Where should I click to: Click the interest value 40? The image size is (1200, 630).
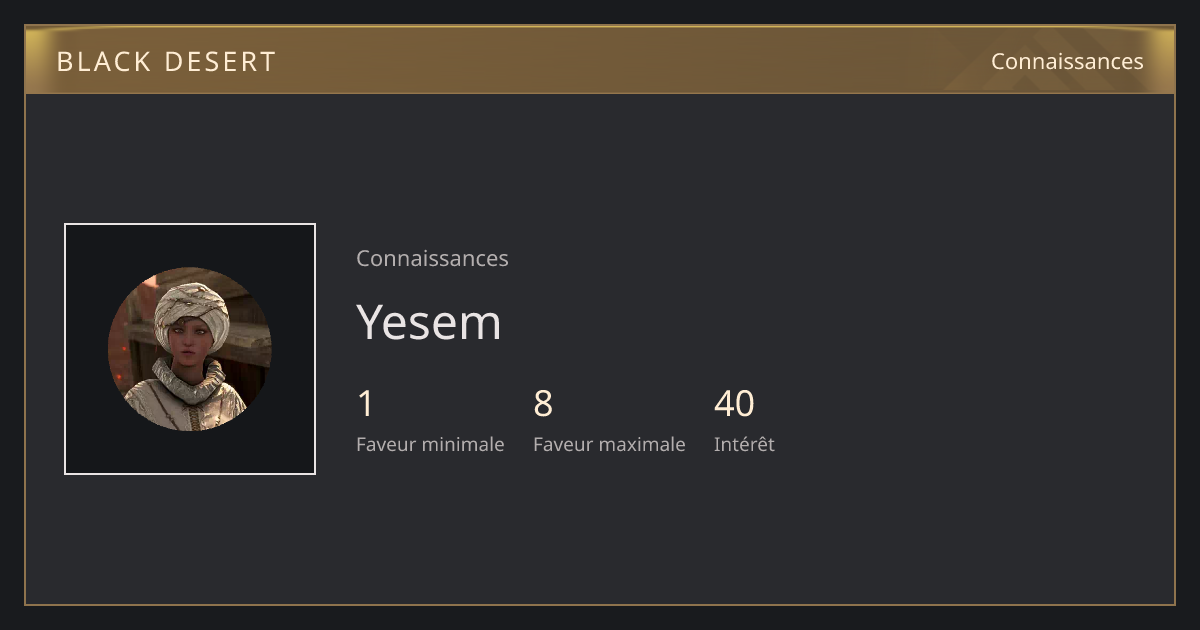pyautogui.click(x=734, y=404)
